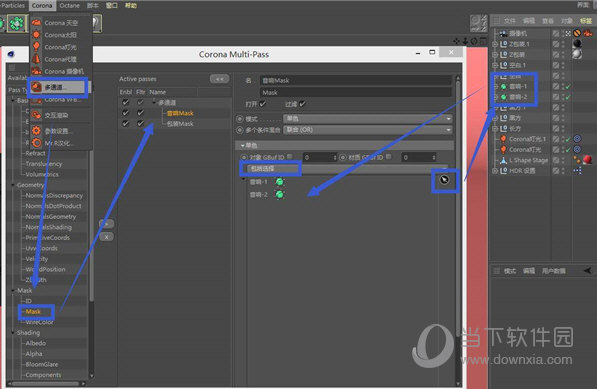Screen dimensions: 597x389
Task: Click the object GBuf ID number field
Action: point(320,157)
